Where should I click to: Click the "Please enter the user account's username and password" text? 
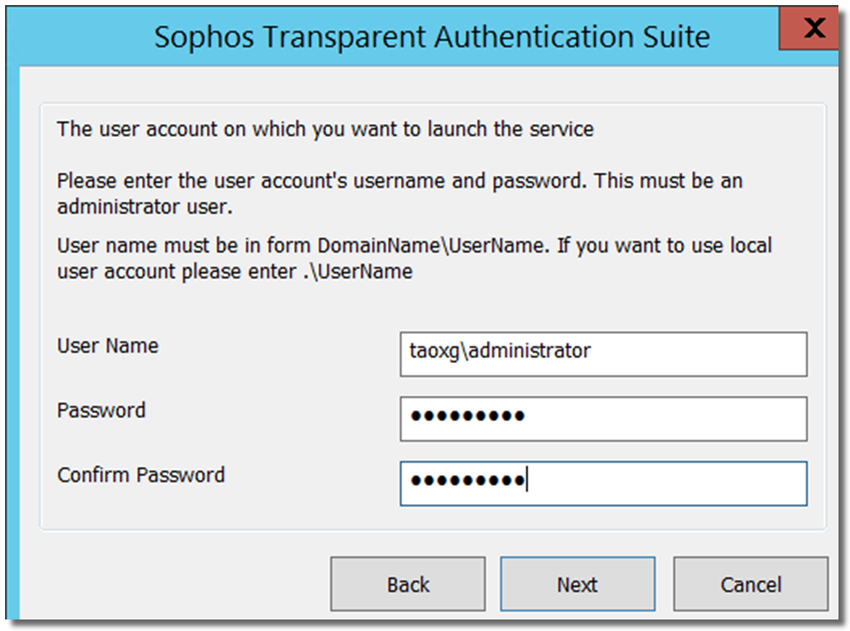[321, 181]
